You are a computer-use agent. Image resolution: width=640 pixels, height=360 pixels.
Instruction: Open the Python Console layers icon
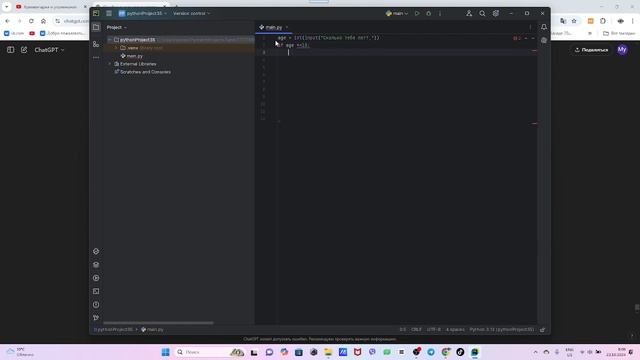pyautogui.click(x=96, y=264)
